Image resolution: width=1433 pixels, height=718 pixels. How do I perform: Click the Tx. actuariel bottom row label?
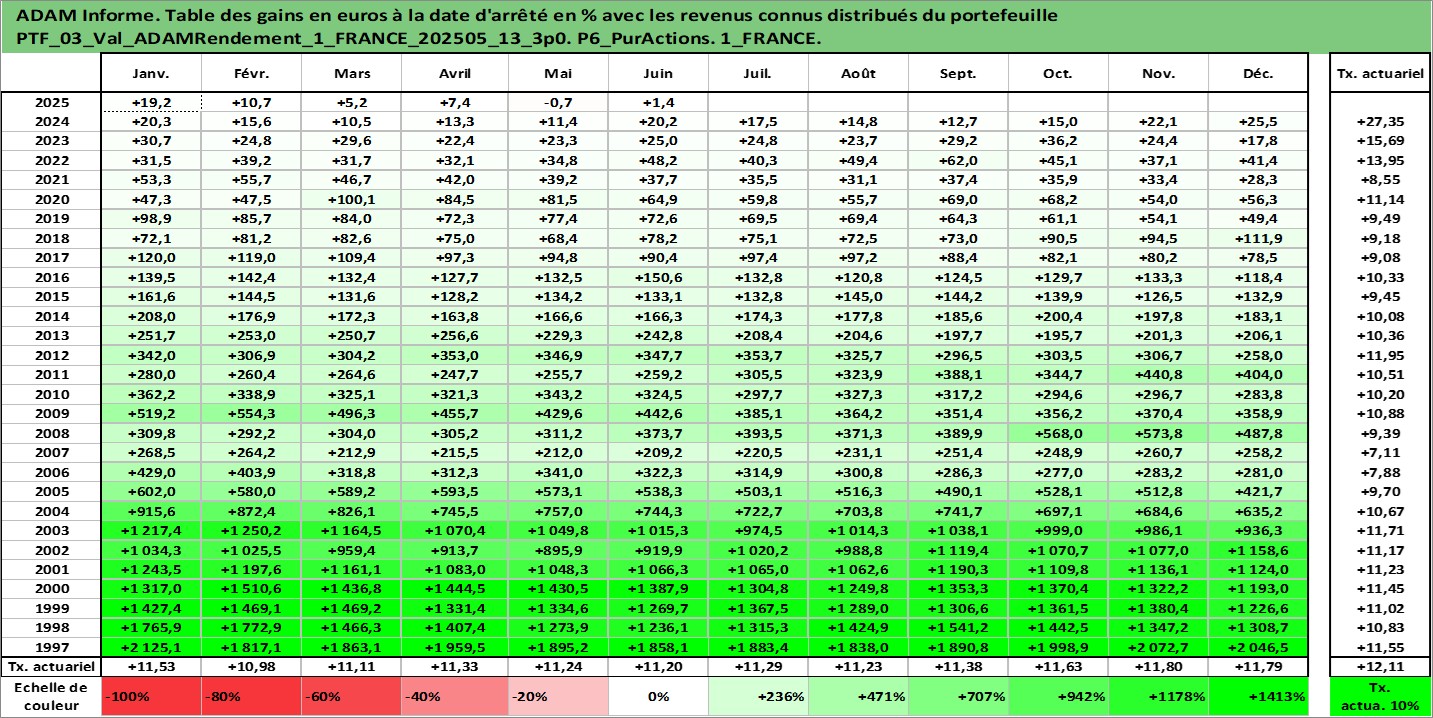(51, 666)
